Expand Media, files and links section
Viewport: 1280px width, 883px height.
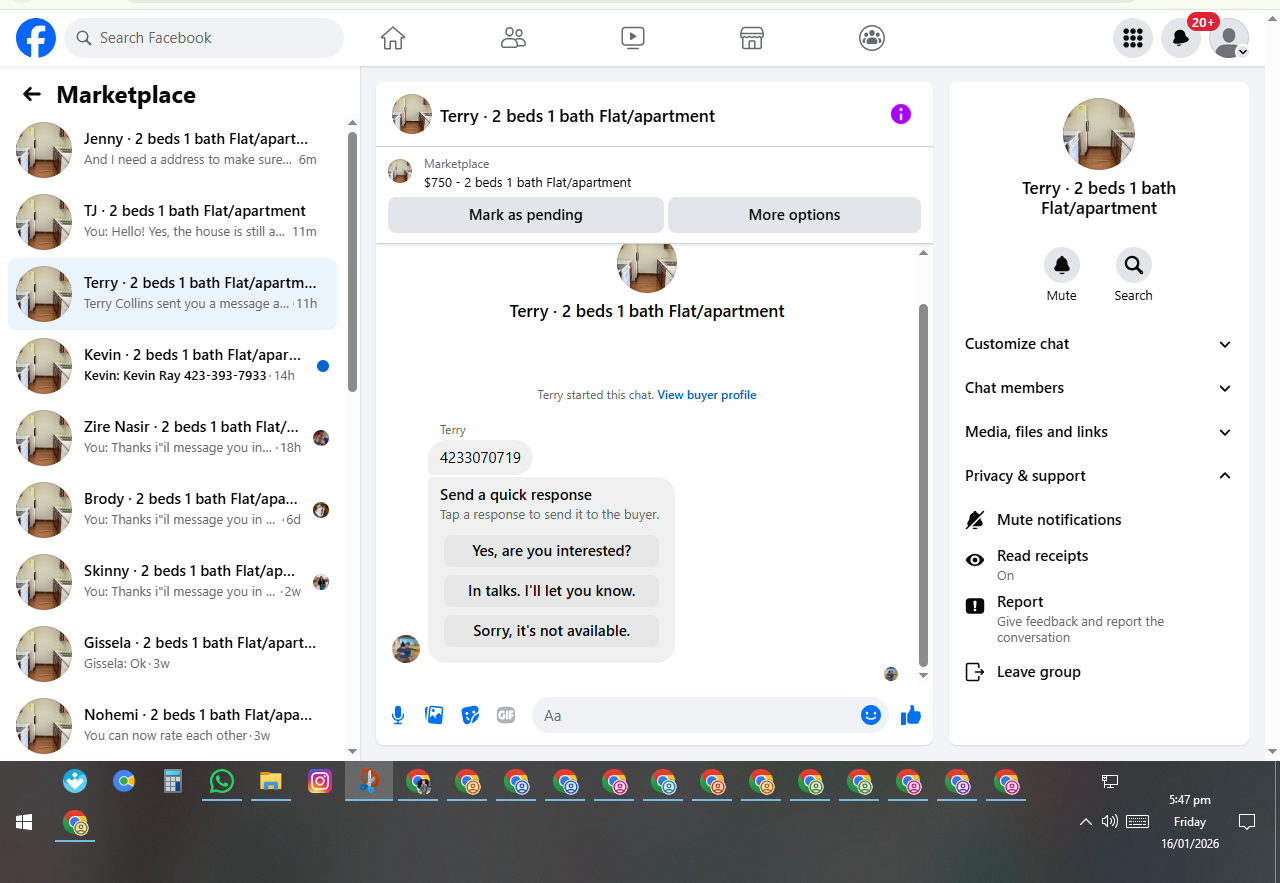(x=1099, y=432)
